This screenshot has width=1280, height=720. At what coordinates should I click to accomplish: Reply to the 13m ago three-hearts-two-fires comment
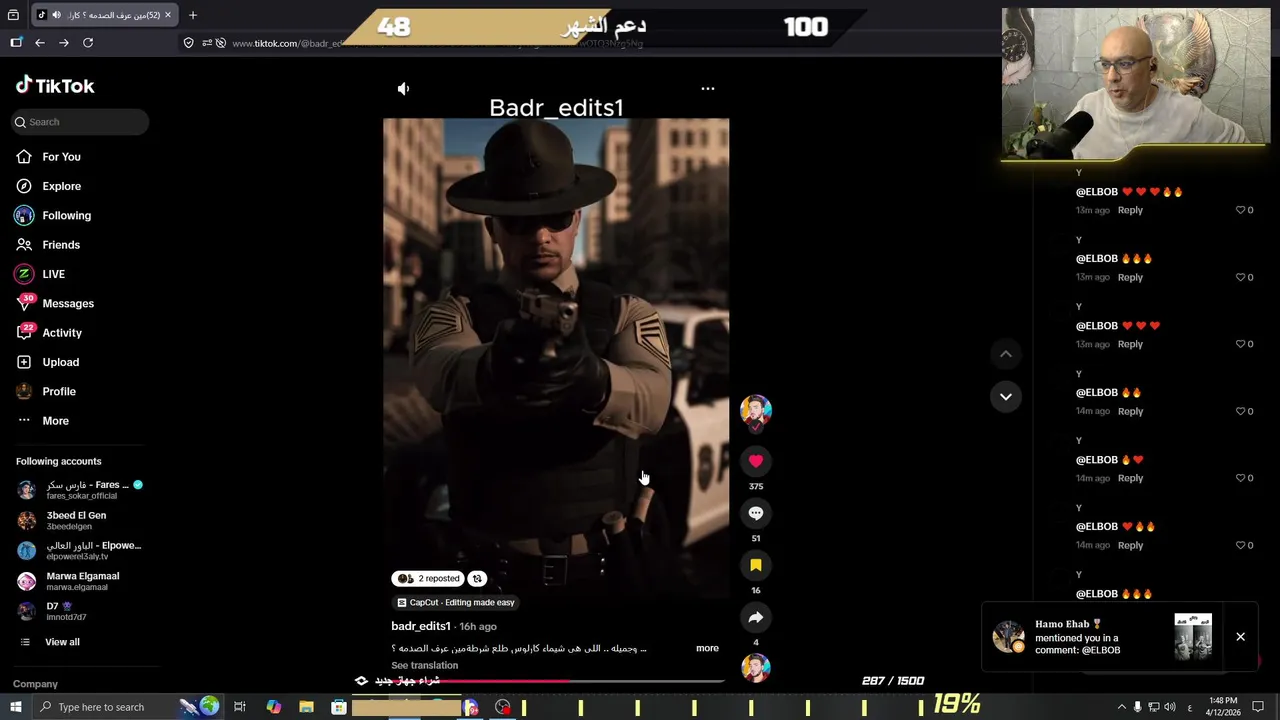1130,210
